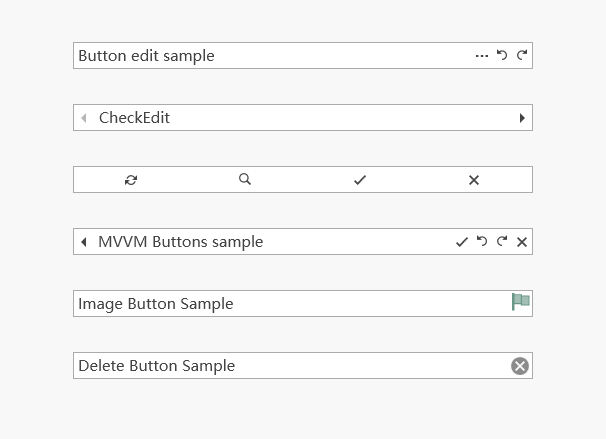Click ellipsis button in Button edit sample
The width and height of the screenshot is (606, 439).
pos(482,56)
